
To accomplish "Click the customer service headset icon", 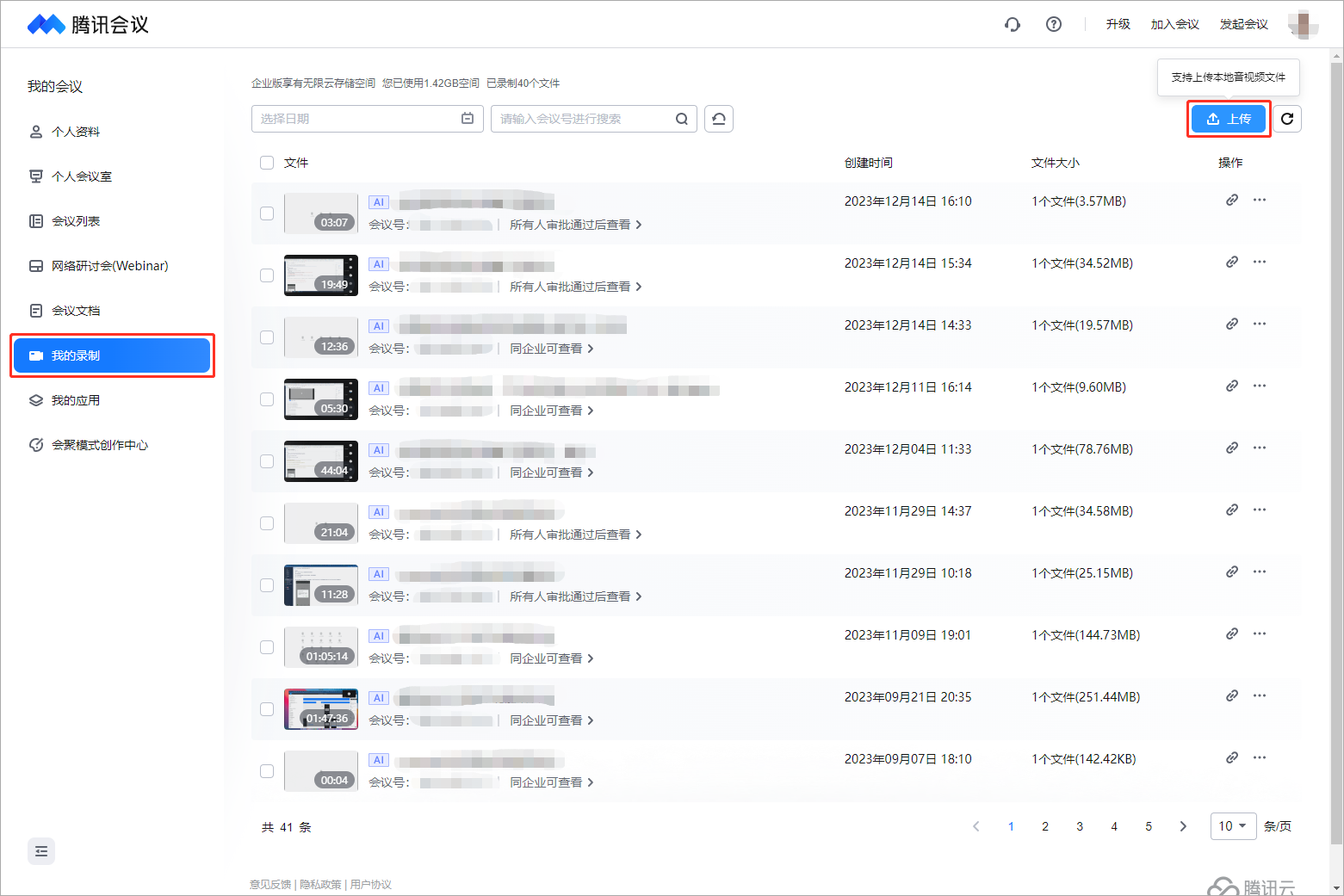I will (1013, 24).
